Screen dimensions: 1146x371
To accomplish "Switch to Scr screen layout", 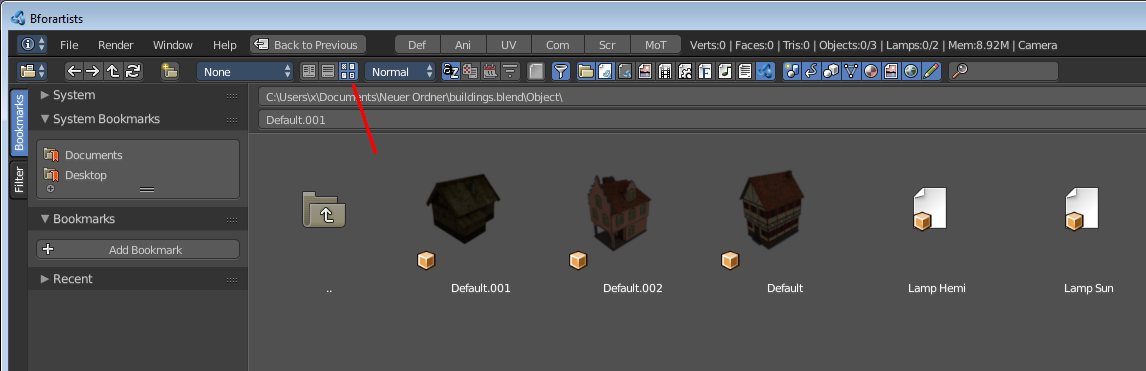I will click(x=607, y=45).
